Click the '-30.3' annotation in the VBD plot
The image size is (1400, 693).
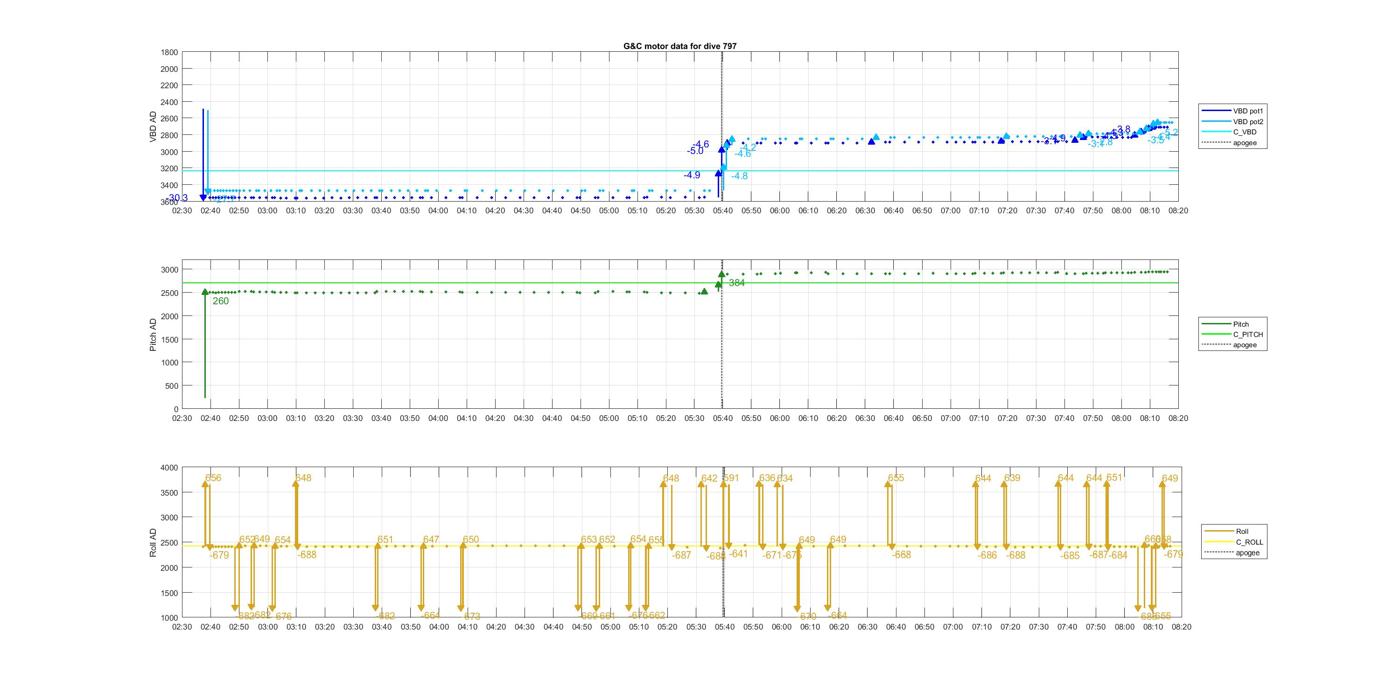178,198
